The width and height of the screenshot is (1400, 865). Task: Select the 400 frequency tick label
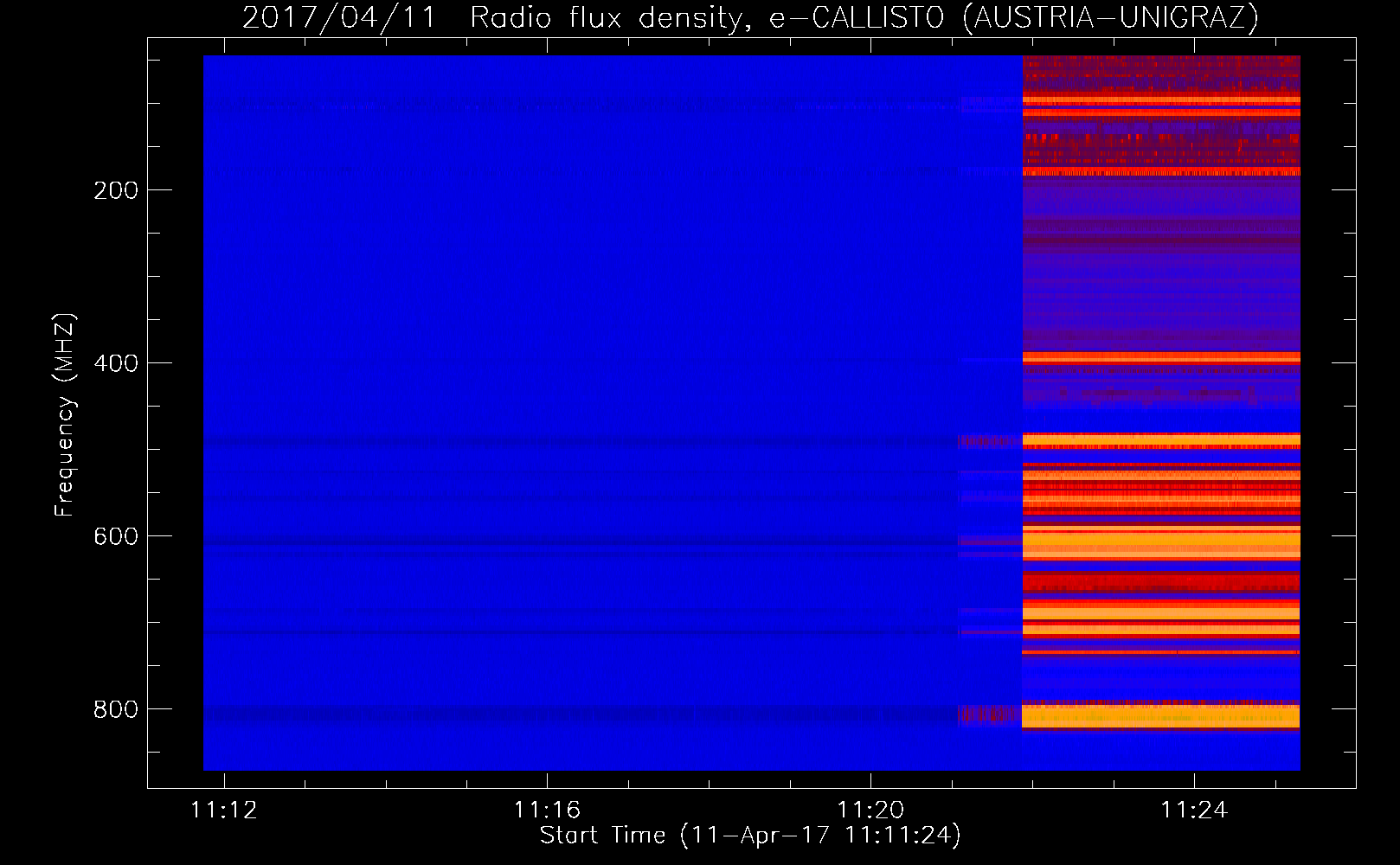pos(116,363)
